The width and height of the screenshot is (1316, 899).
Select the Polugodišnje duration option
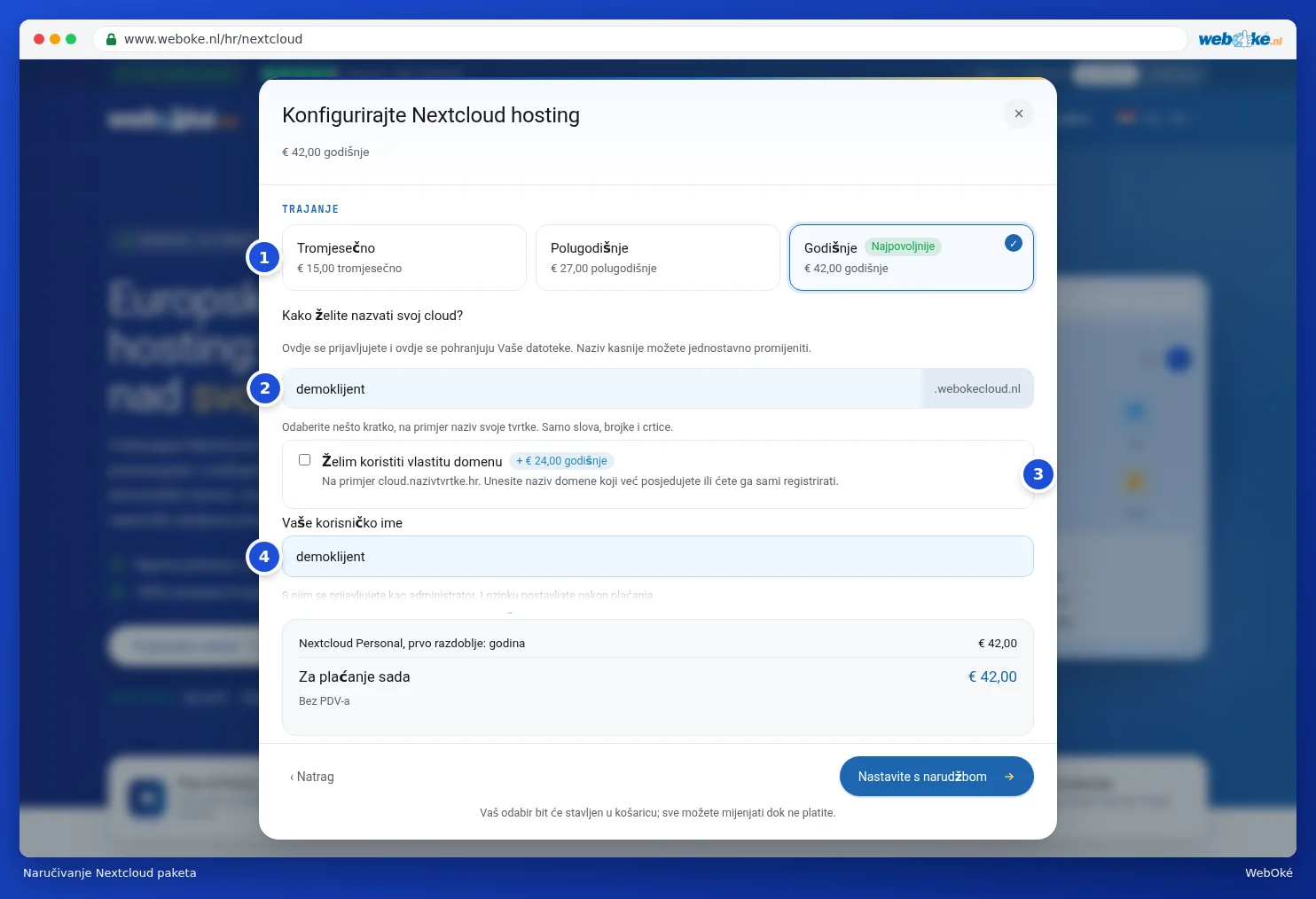(x=658, y=257)
